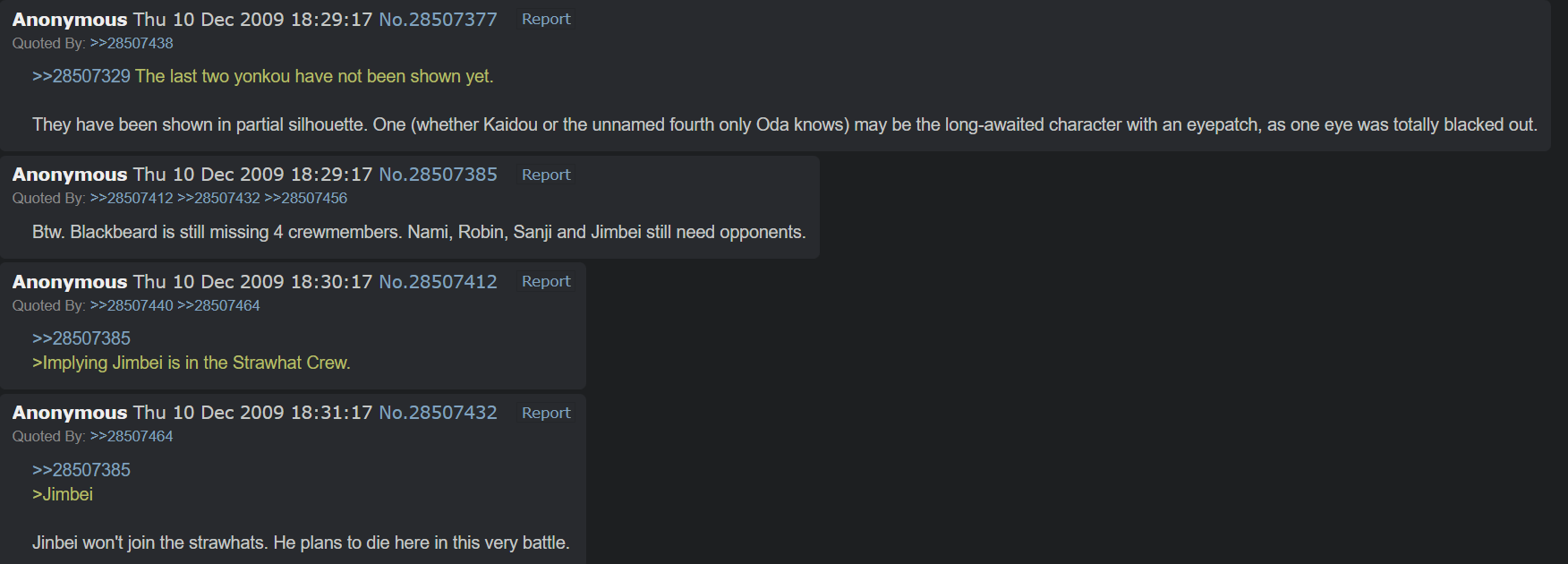Follow >>28507412 backlink under post No.28507385
This screenshot has height=564, width=1568.
pyautogui.click(x=132, y=198)
